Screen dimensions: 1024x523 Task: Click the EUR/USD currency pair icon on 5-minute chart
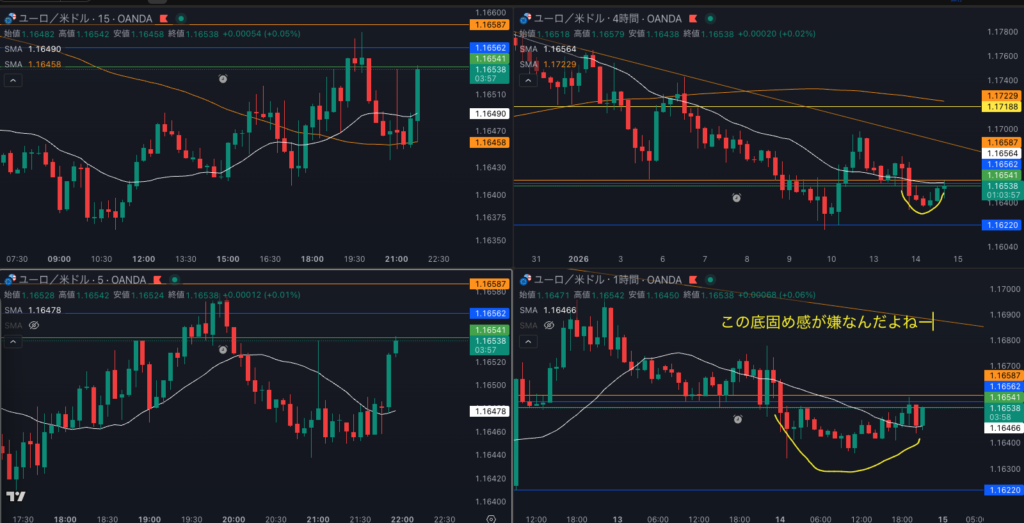[9, 280]
